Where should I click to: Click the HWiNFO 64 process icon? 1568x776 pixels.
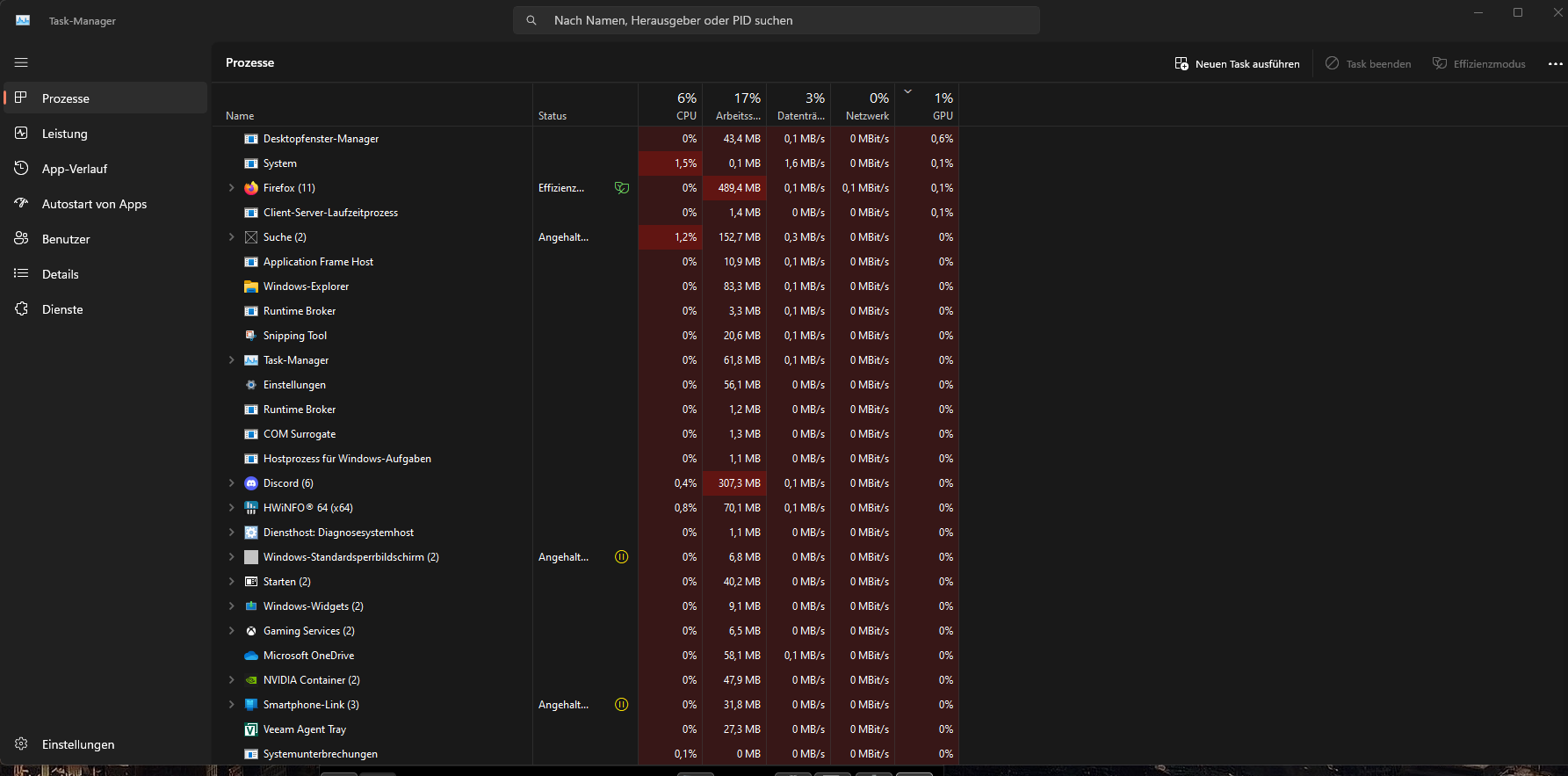251,508
